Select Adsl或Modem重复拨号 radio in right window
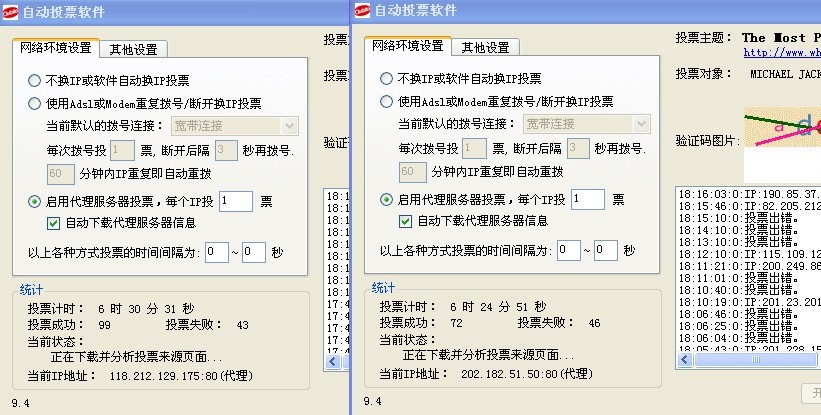This screenshot has height=415, width=821. click(x=386, y=102)
